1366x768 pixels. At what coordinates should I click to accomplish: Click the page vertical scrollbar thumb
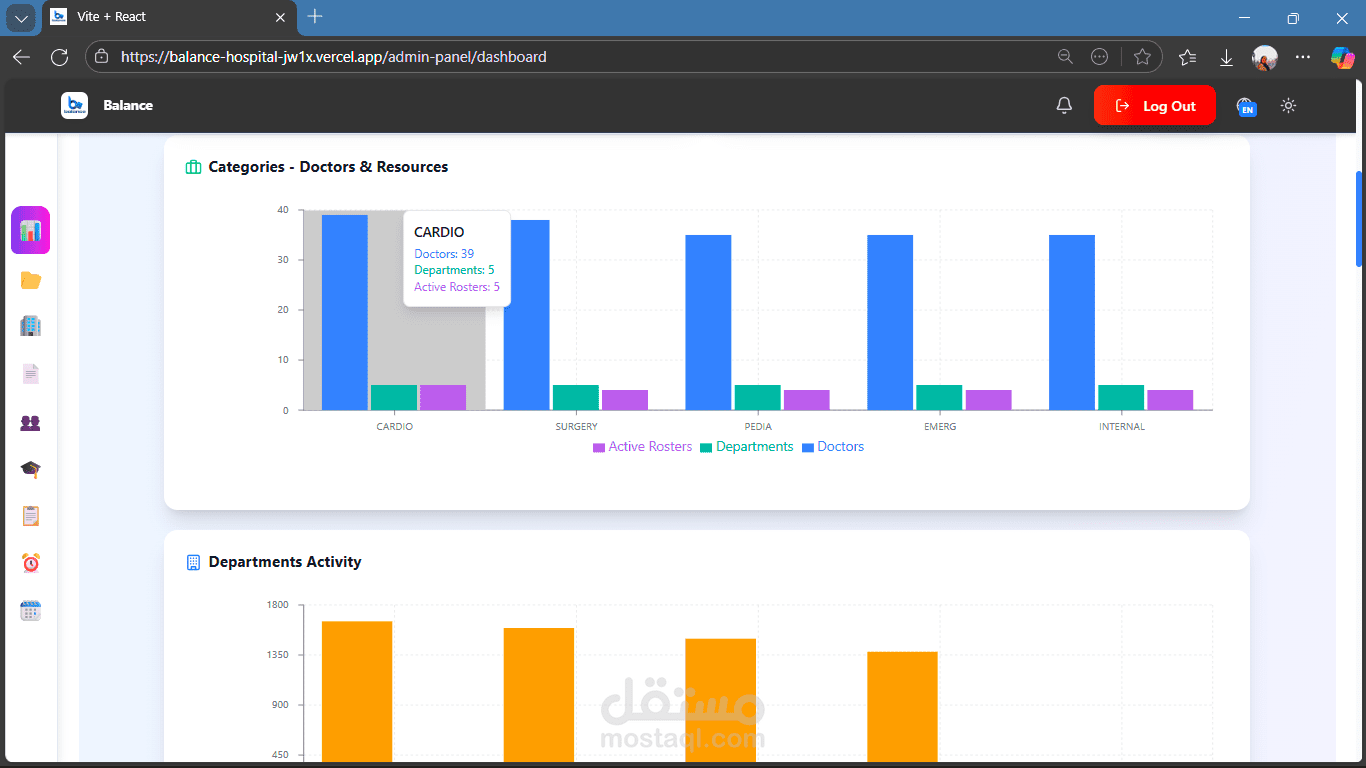coord(1358,218)
